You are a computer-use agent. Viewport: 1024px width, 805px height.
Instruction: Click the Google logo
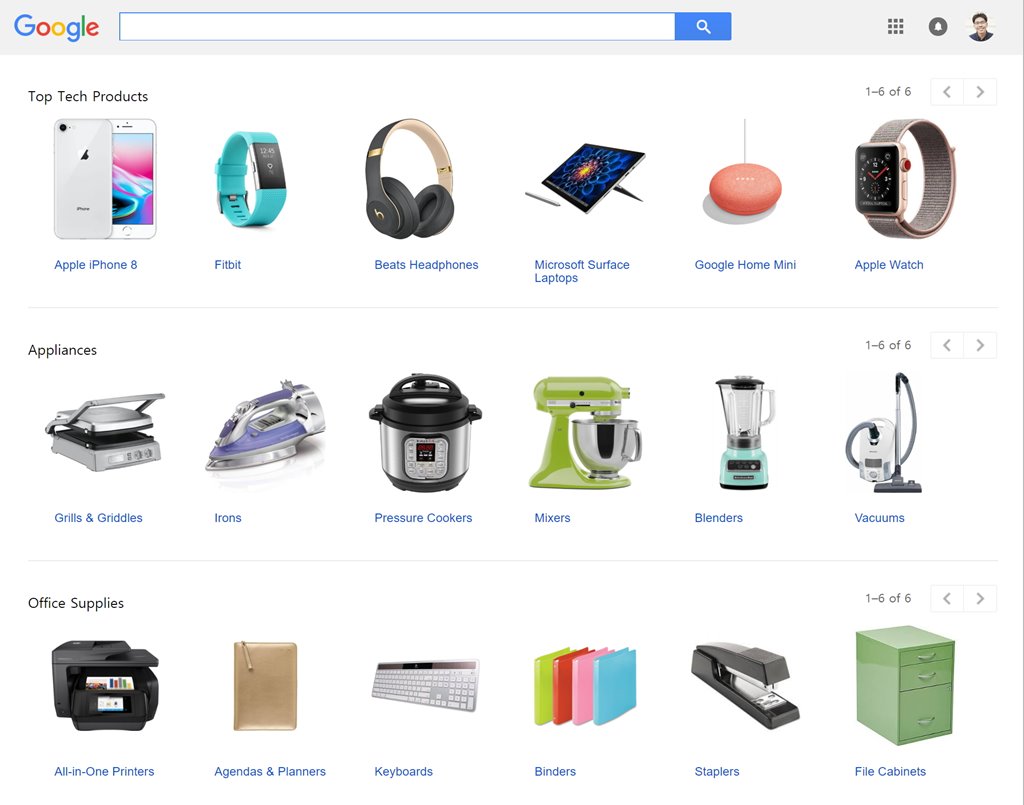(57, 27)
